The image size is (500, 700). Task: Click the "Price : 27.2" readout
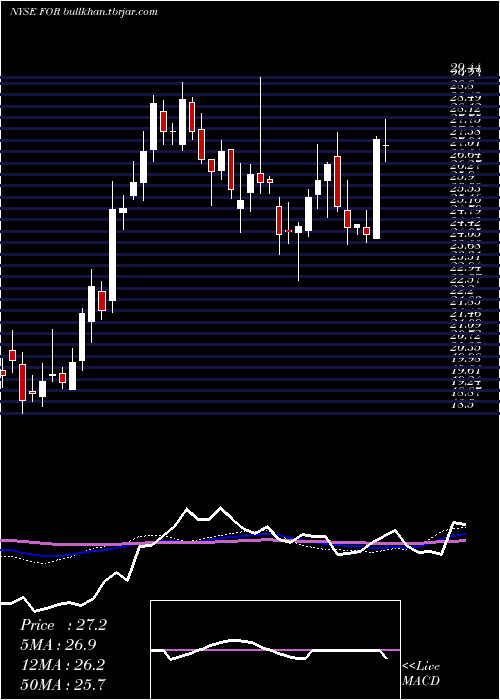[63, 625]
